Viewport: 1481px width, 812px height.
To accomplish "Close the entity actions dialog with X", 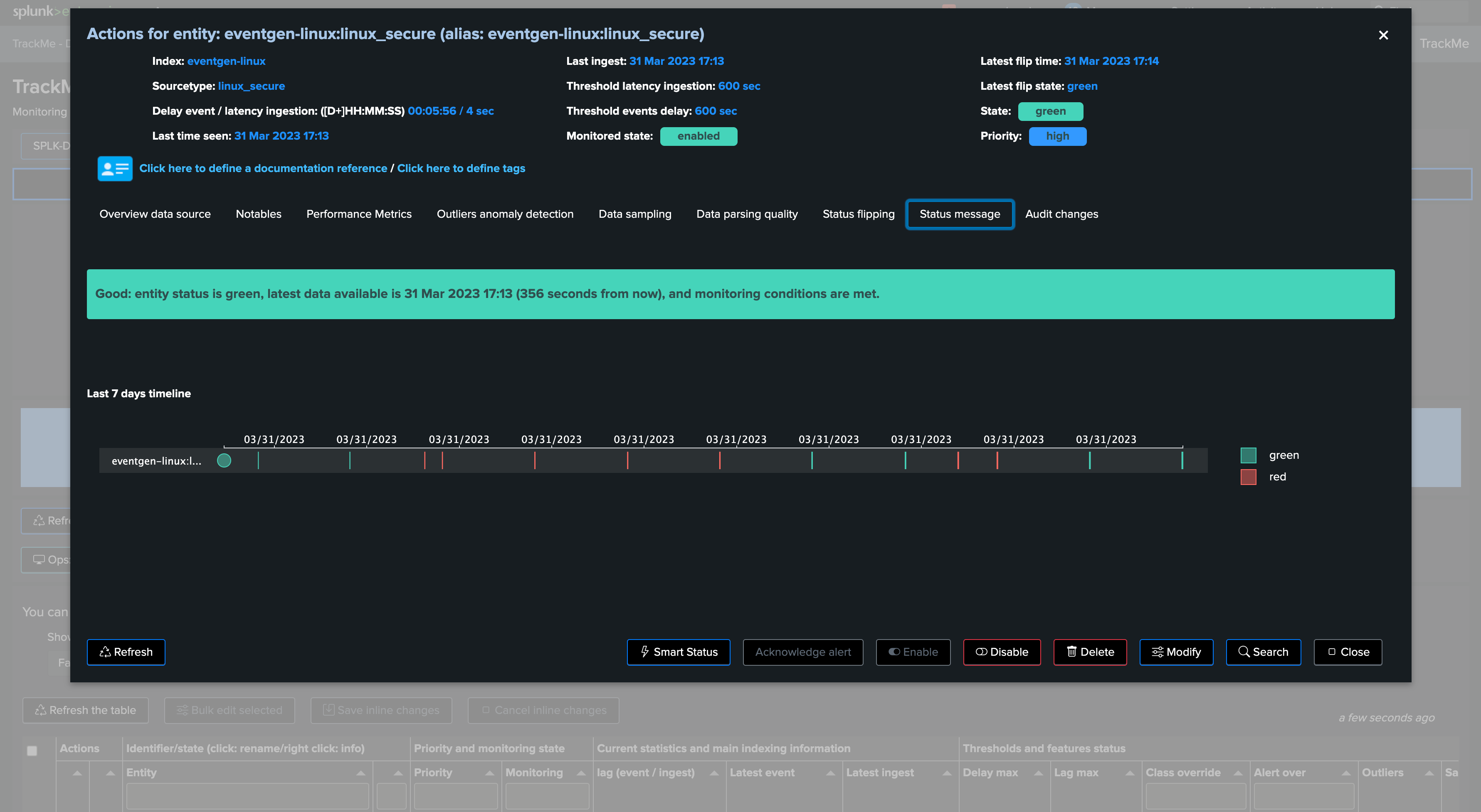I will (x=1383, y=35).
